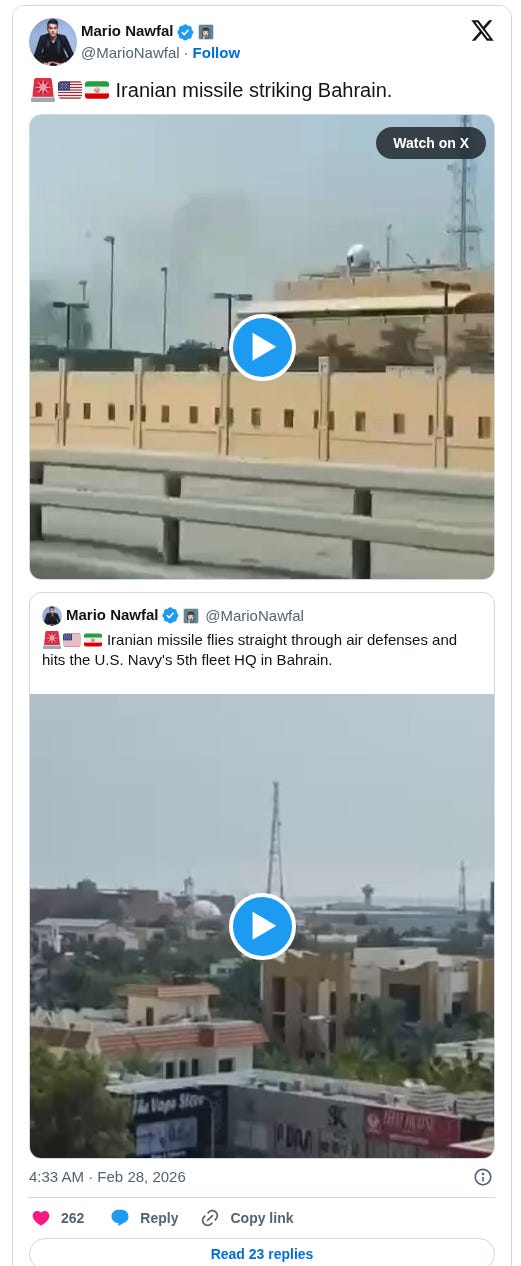521x1266 pixels.
Task: Click the Read 23 replies button
Action: click(262, 1253)
